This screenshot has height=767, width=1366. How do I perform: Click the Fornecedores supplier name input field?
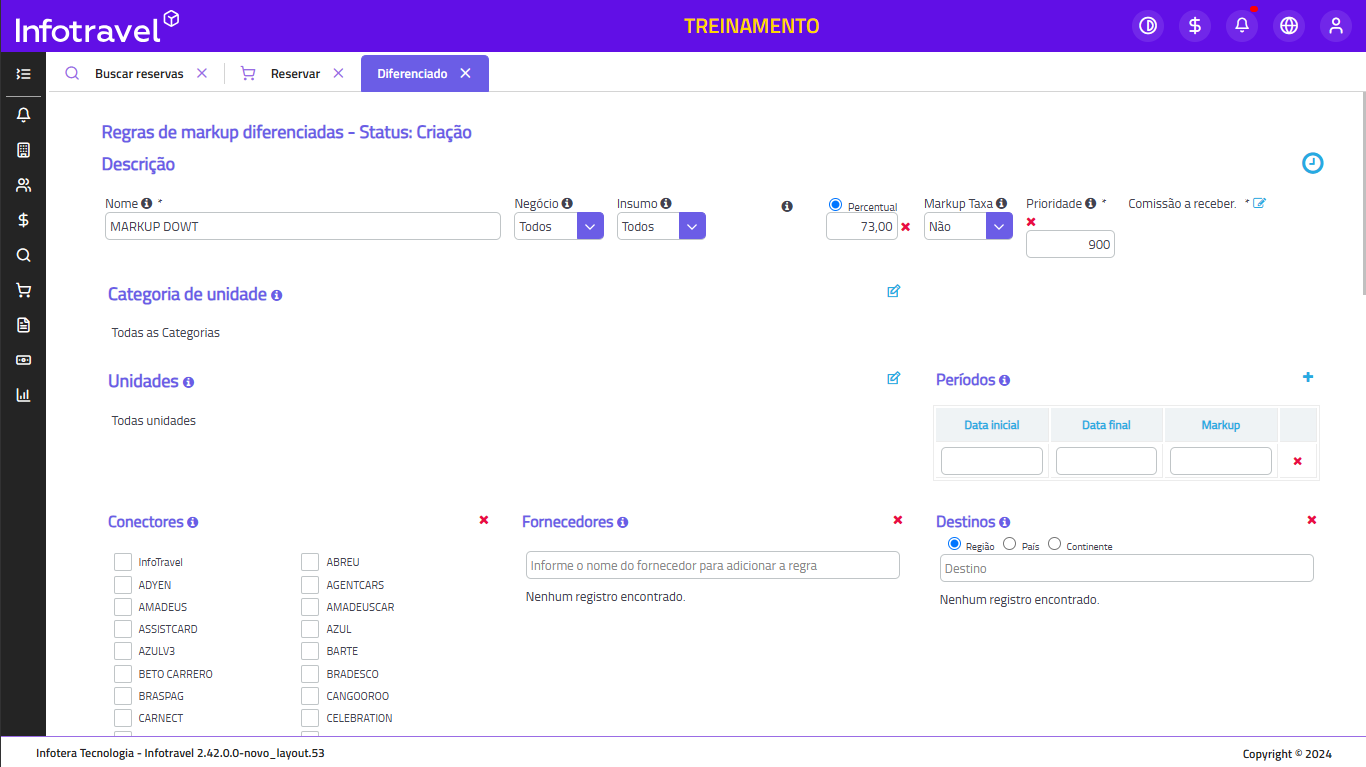coord(712,565)
